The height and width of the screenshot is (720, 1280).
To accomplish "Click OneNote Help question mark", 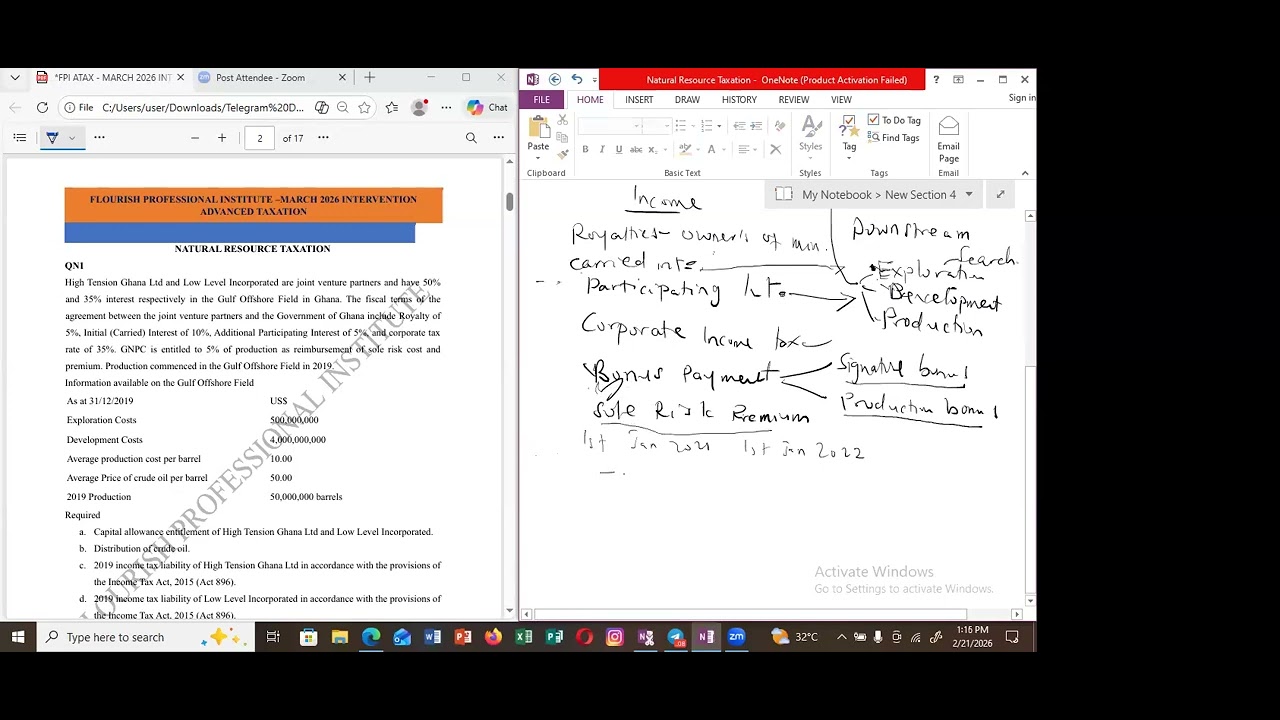I will point(936,80).
